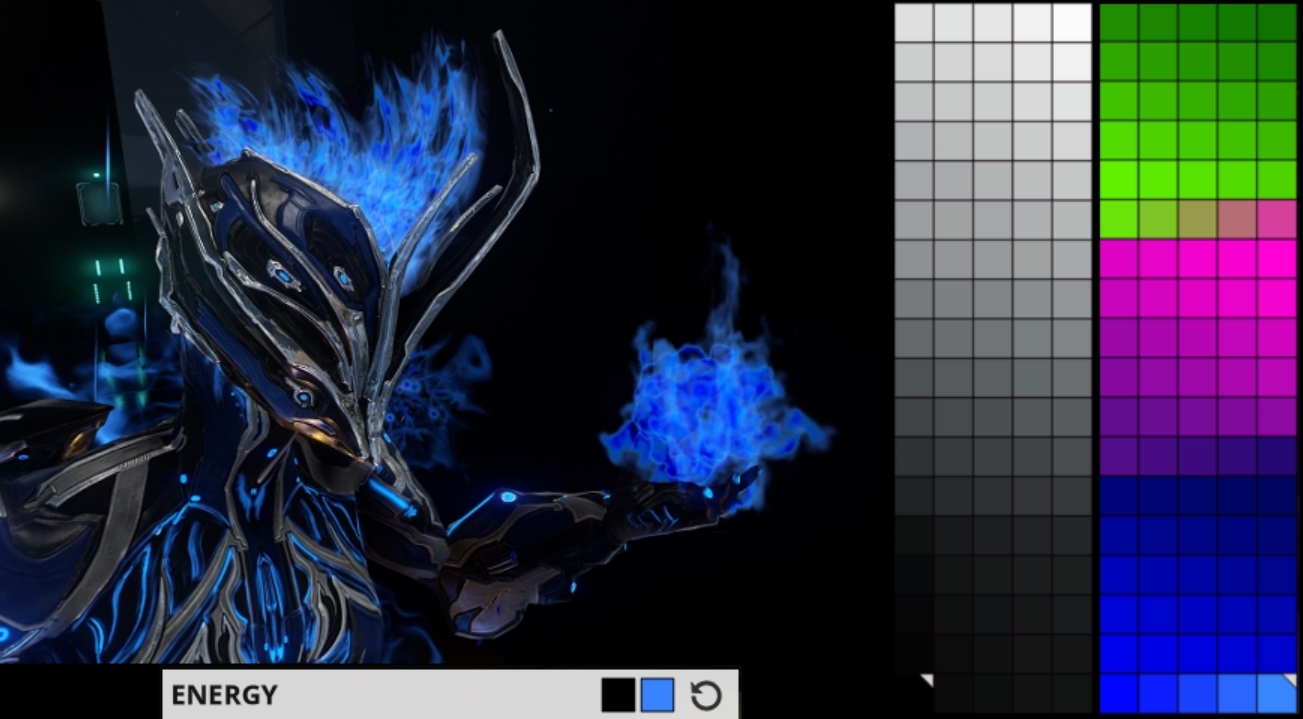Viewport: 1303px width, 719px height.
Task: Pick the dark indigo swatch ending the purple row
Action: [x=1277, y=456]
